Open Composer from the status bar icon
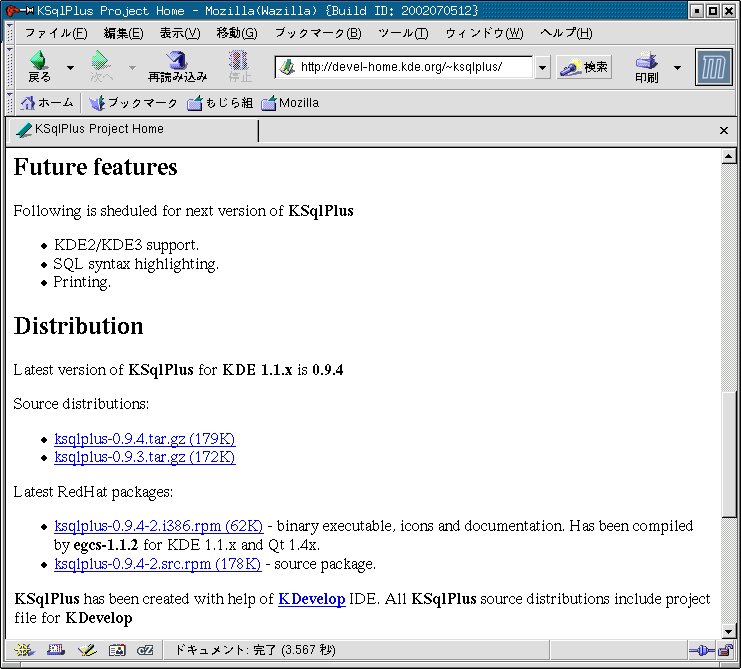The image size is (741, 669). 87,651
